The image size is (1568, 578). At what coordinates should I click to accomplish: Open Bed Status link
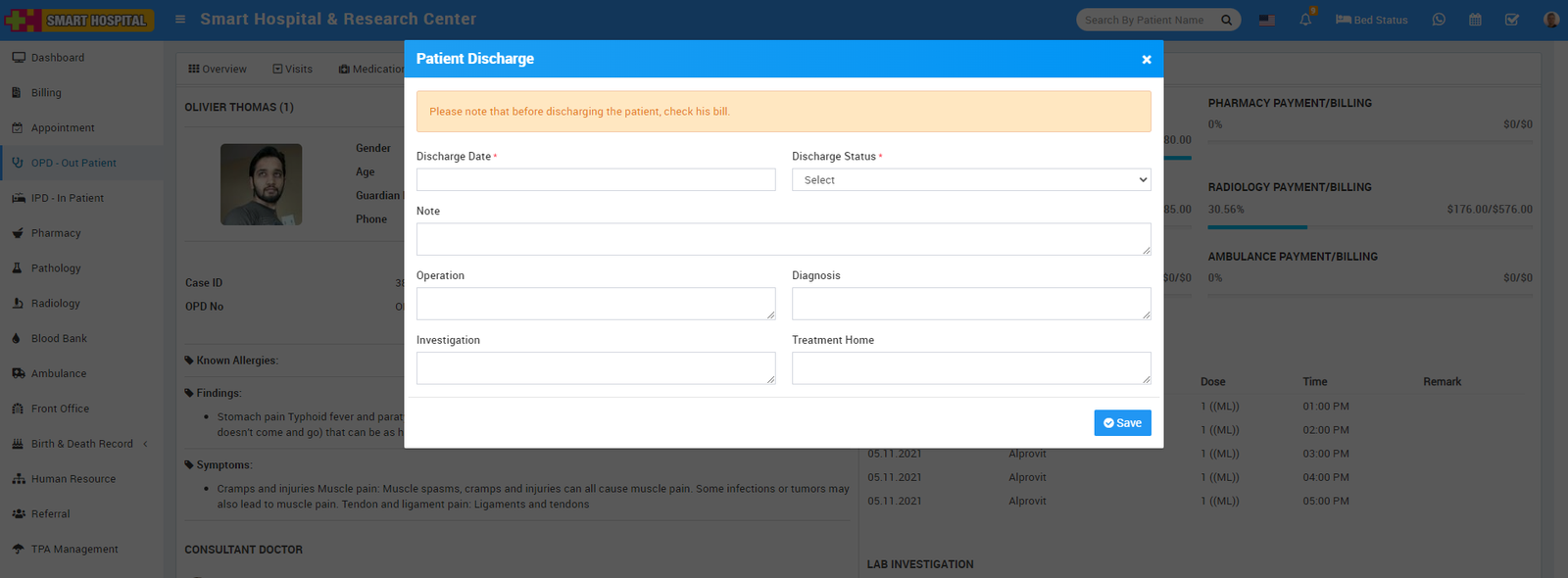coord(1371,20)
